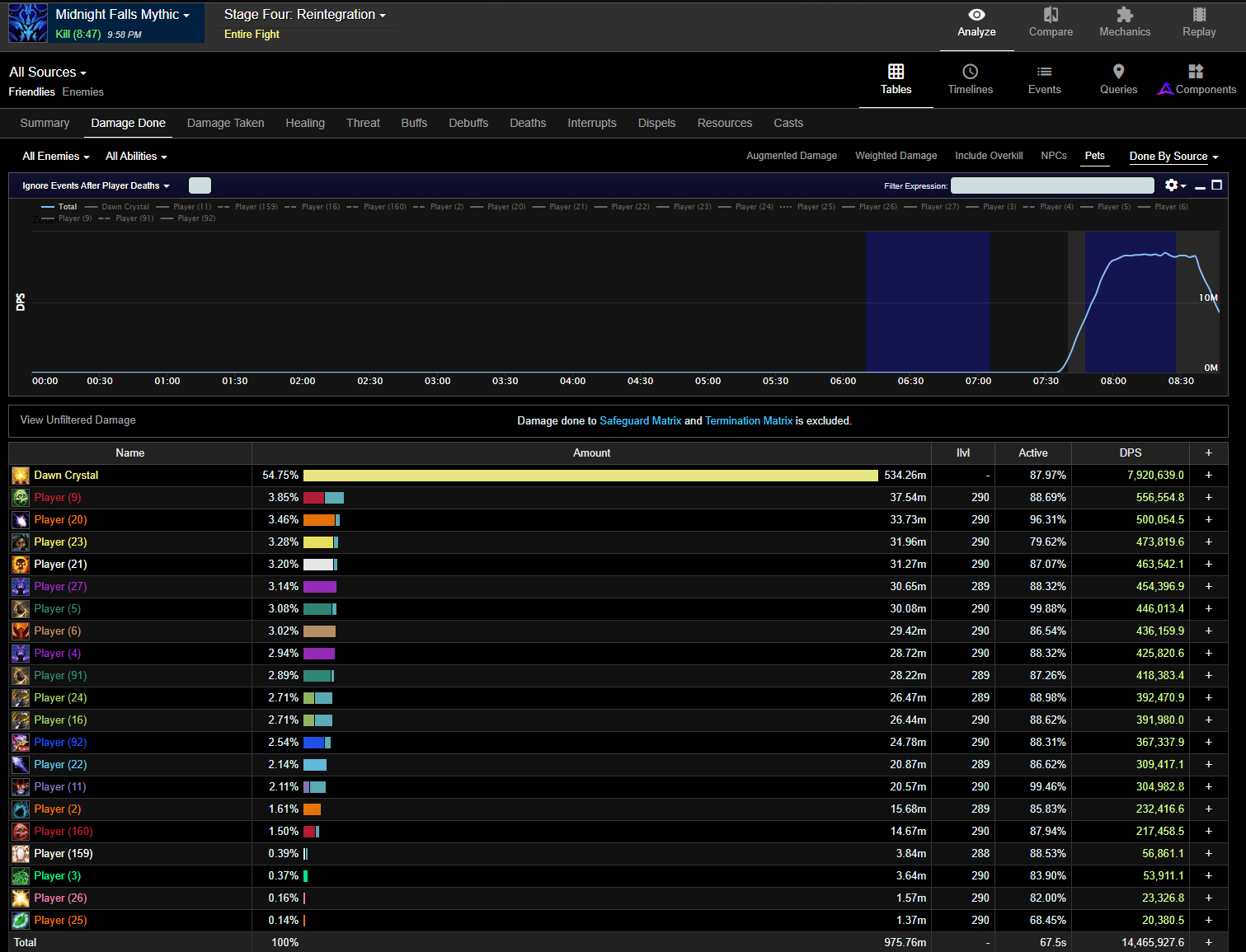
Task: Click the Player (6) class icon
Action: coord(21,631)
